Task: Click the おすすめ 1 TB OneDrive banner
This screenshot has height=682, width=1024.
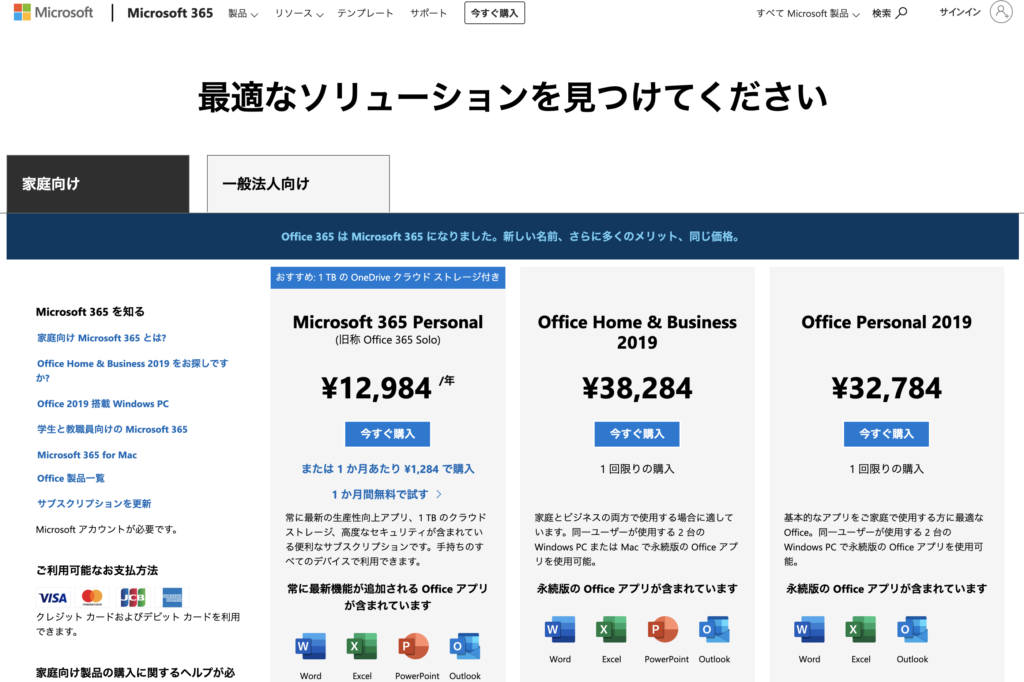Action: [x=388, y=277]
